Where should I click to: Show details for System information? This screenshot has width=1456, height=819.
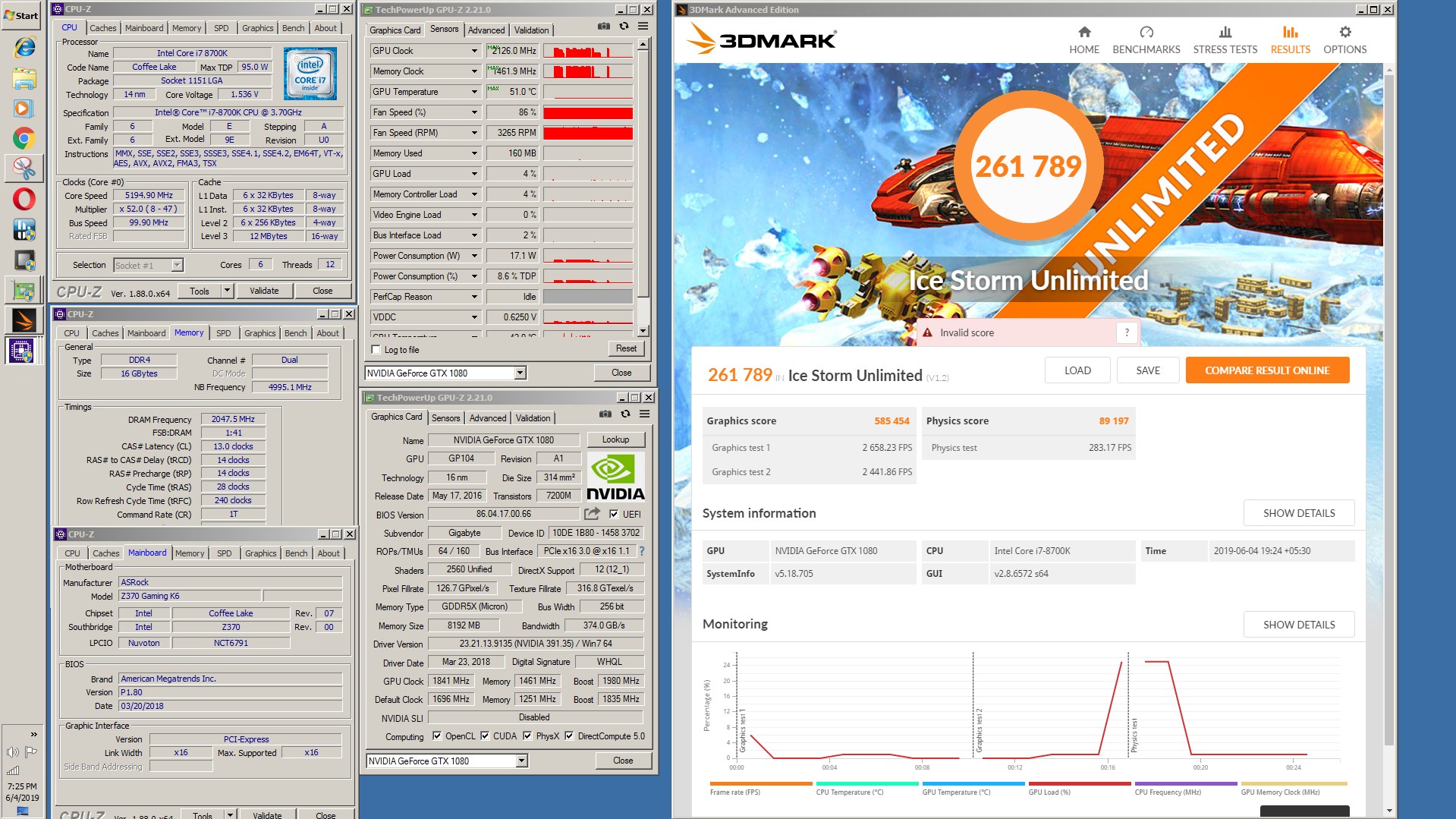[x=1299, y=513]
